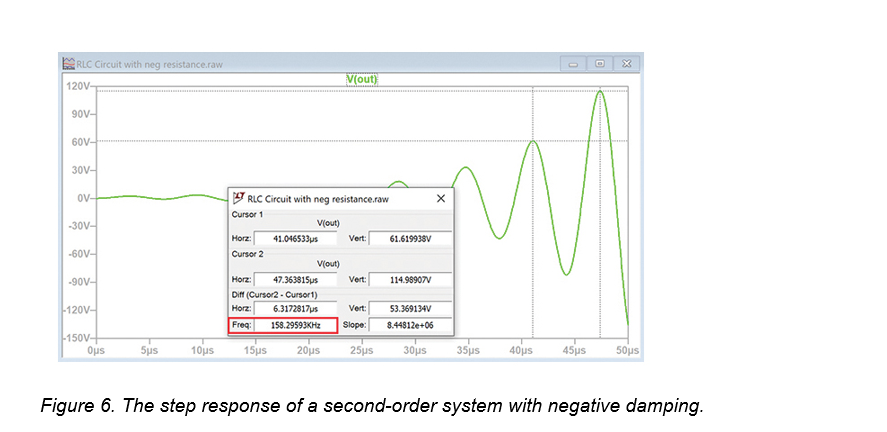Click the 25µs label on time axis
This screenshot has width=887, height=432.
point(361,351)
